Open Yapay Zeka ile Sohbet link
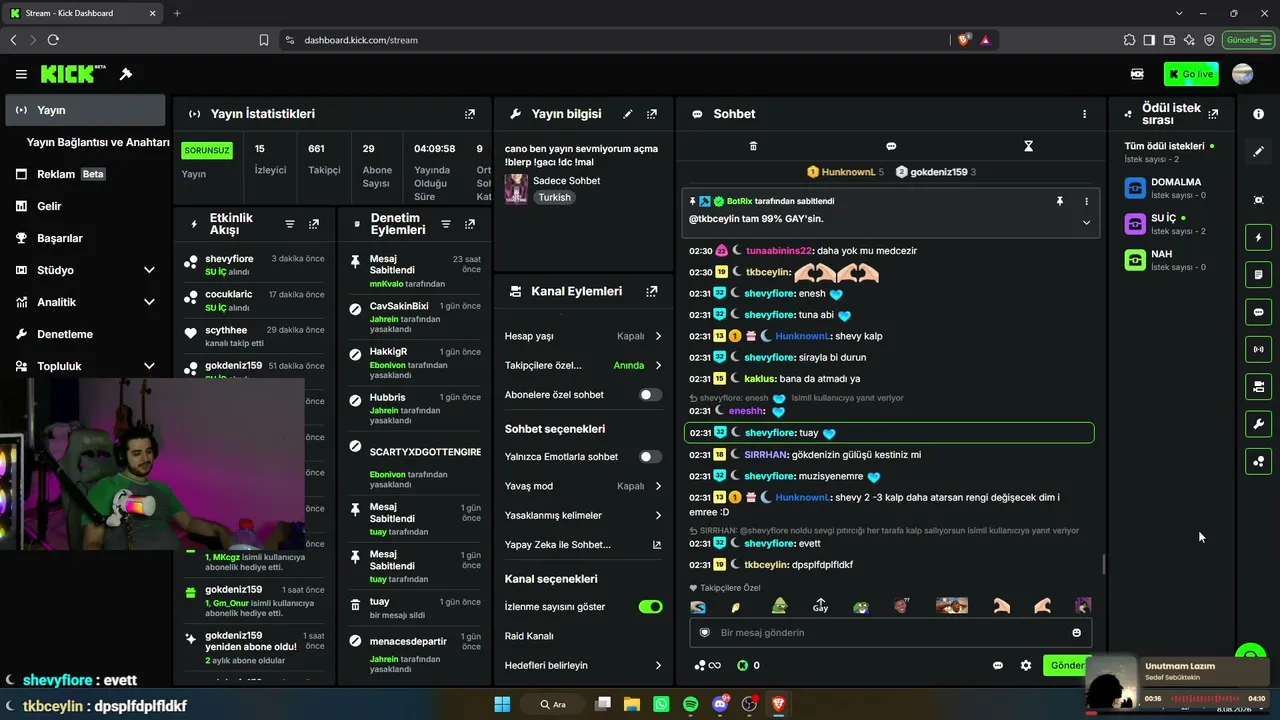Image resolution: width=1280 pixels, height=720 pixels. [584, 545]
